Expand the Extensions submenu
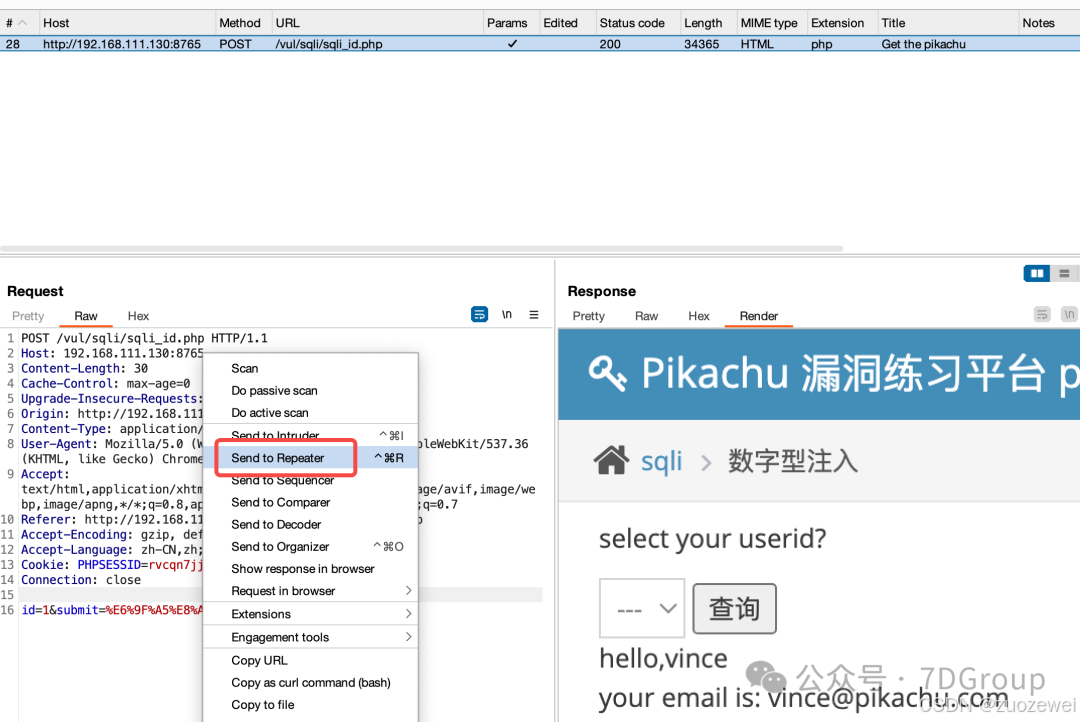 [311, 614]
